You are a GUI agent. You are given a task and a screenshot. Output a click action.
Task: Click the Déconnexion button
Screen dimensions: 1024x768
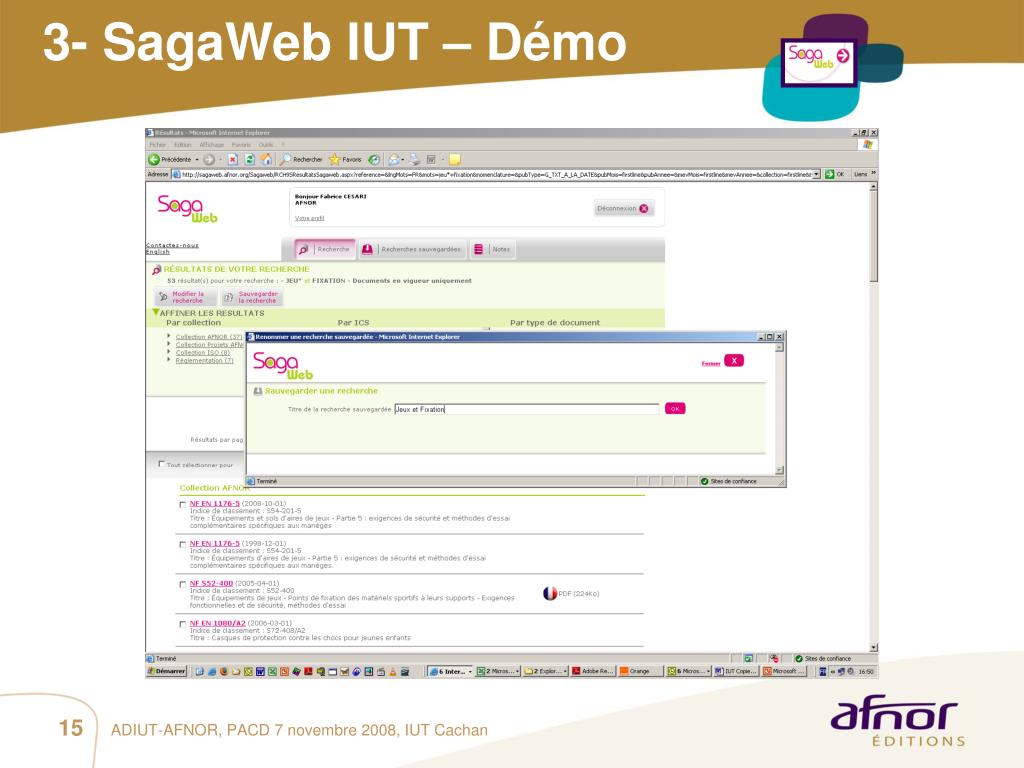(622, 208)
